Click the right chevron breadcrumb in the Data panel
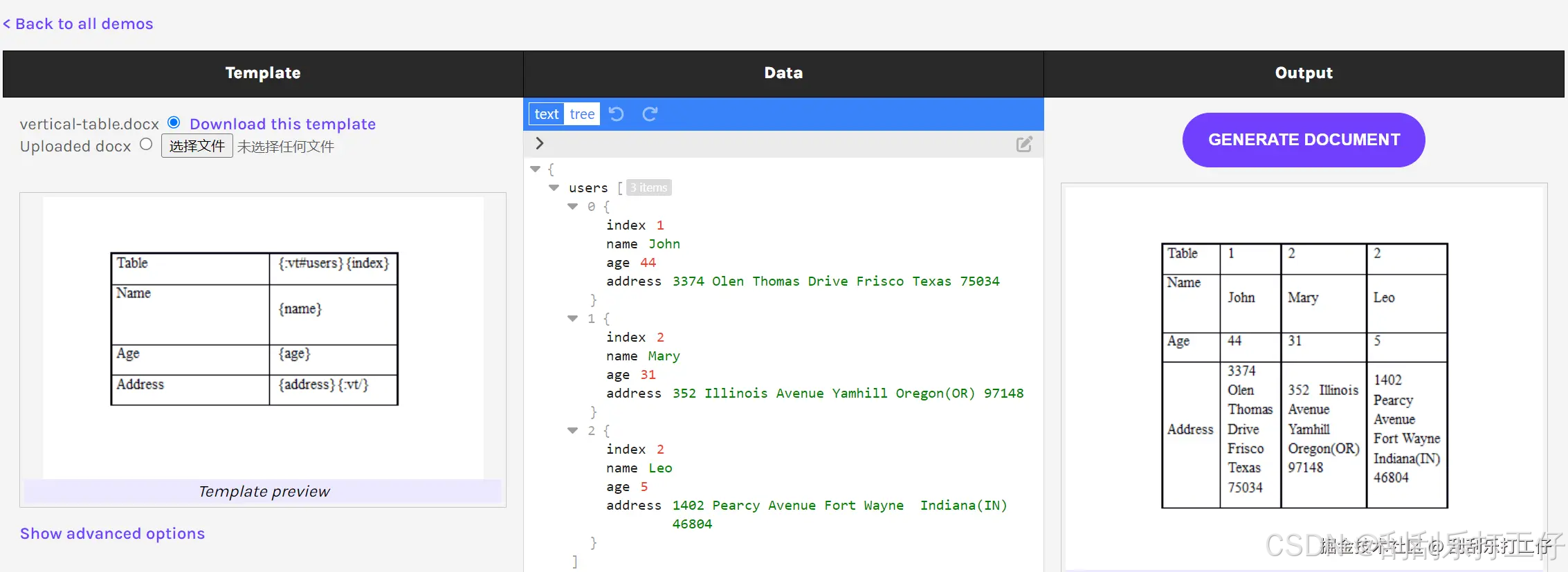Viewport: 1568px width, 572px height. point(540,143)
